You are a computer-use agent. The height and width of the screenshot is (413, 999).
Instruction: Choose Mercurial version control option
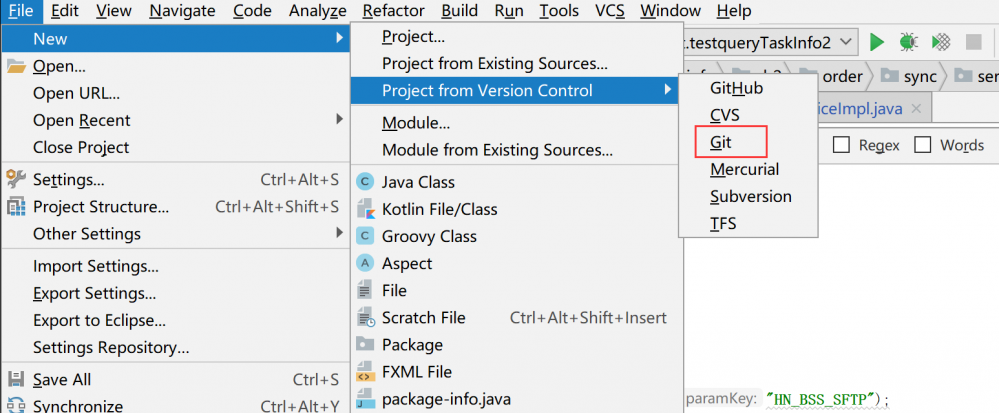pos(744,169)
